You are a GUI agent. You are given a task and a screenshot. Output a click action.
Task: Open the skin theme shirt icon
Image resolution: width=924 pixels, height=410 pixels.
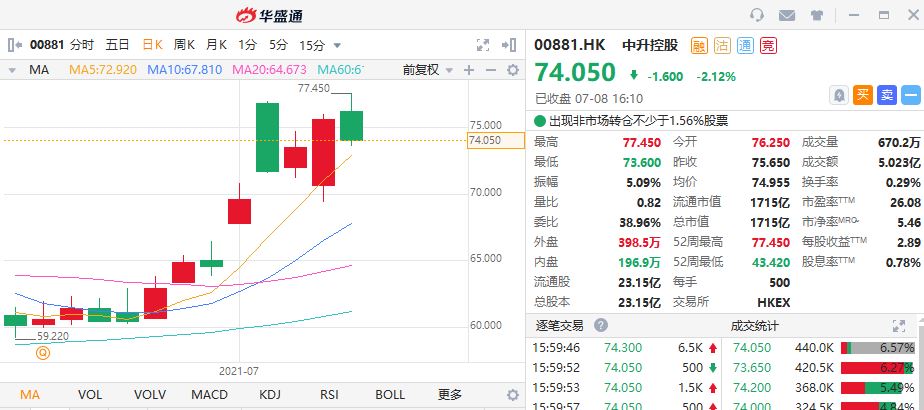click(x=817, y=15)
